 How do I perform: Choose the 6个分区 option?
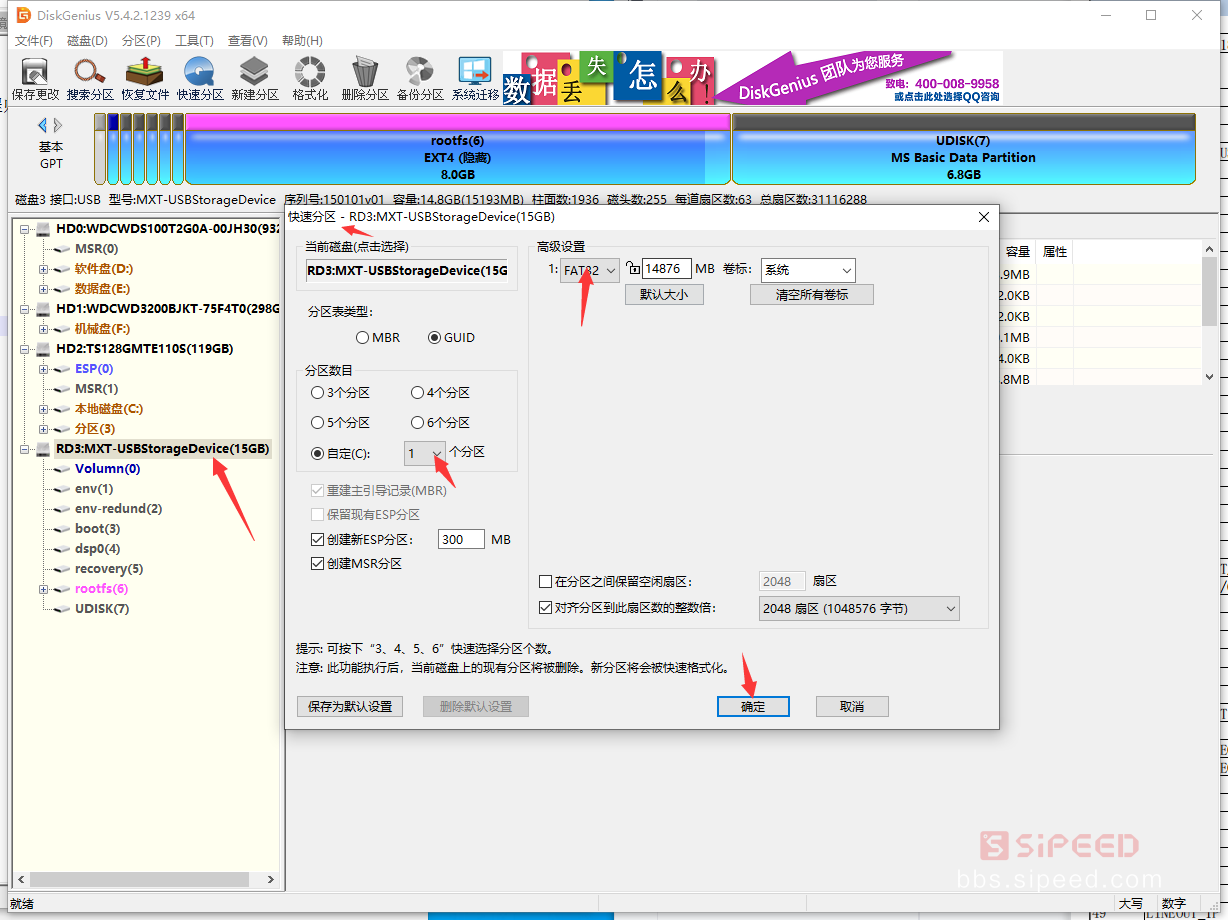(x=440, y=423)
